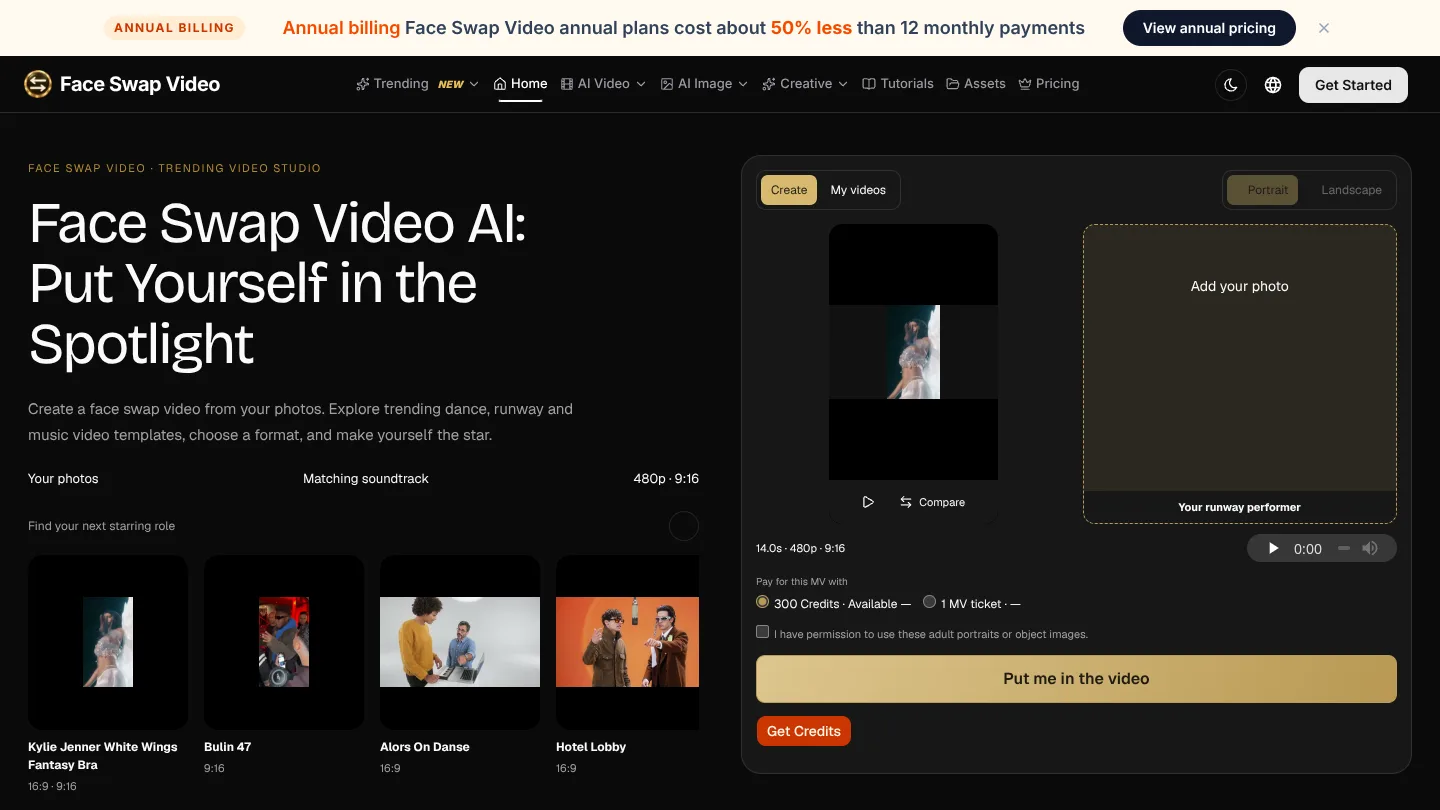Screen dimensions: 1440x810
Task: Mute the audio with the speaker icon
Action: click(x=1370, y=548)
